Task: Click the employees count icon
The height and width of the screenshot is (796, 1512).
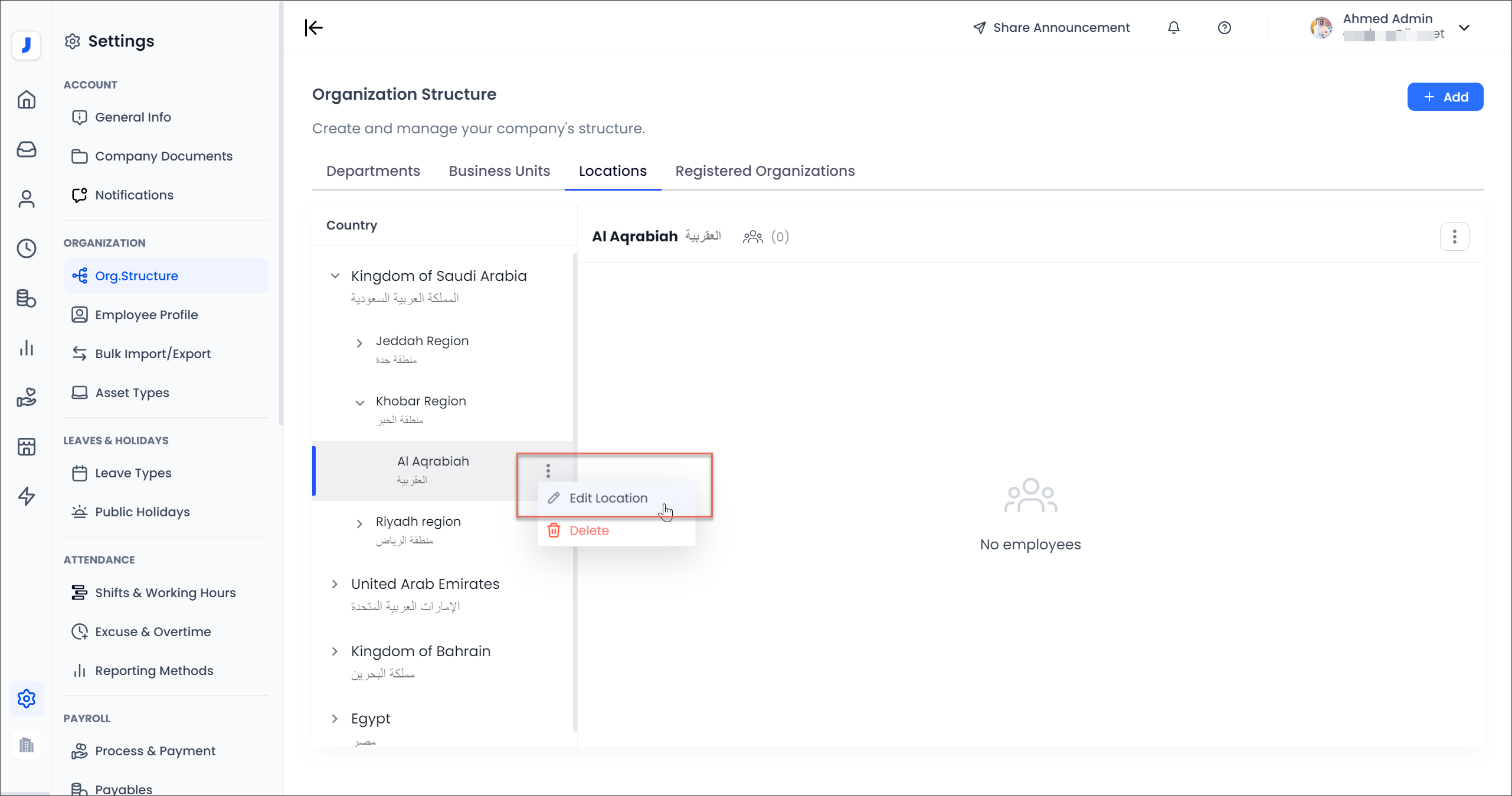Action: tap(752, 237)
